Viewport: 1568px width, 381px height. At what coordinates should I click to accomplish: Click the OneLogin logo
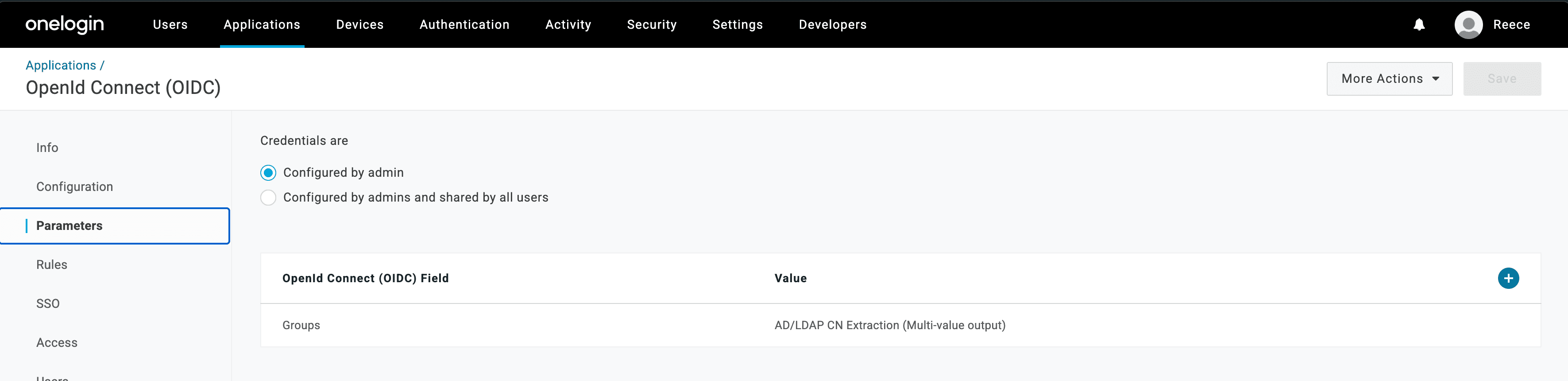pyautogui.click(x=65, y=24)
